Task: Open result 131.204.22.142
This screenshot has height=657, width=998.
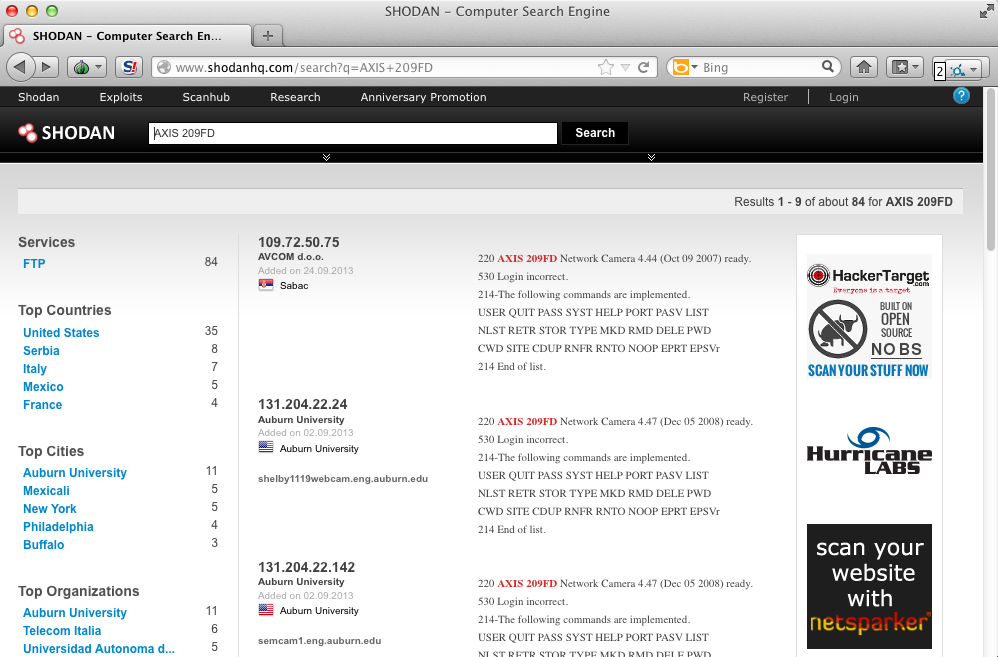Action: [306, 567]
